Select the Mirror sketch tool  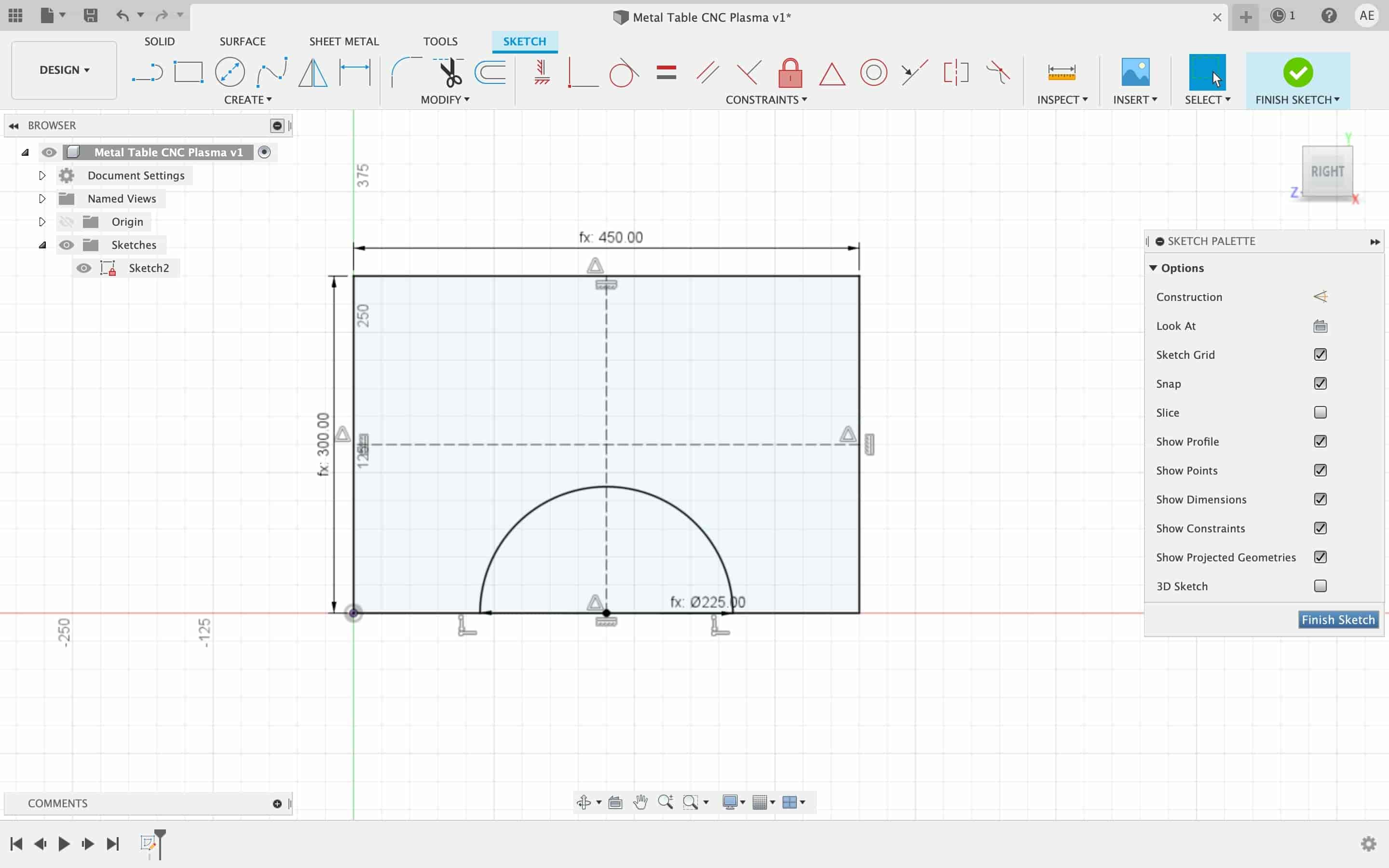[313, 73]
